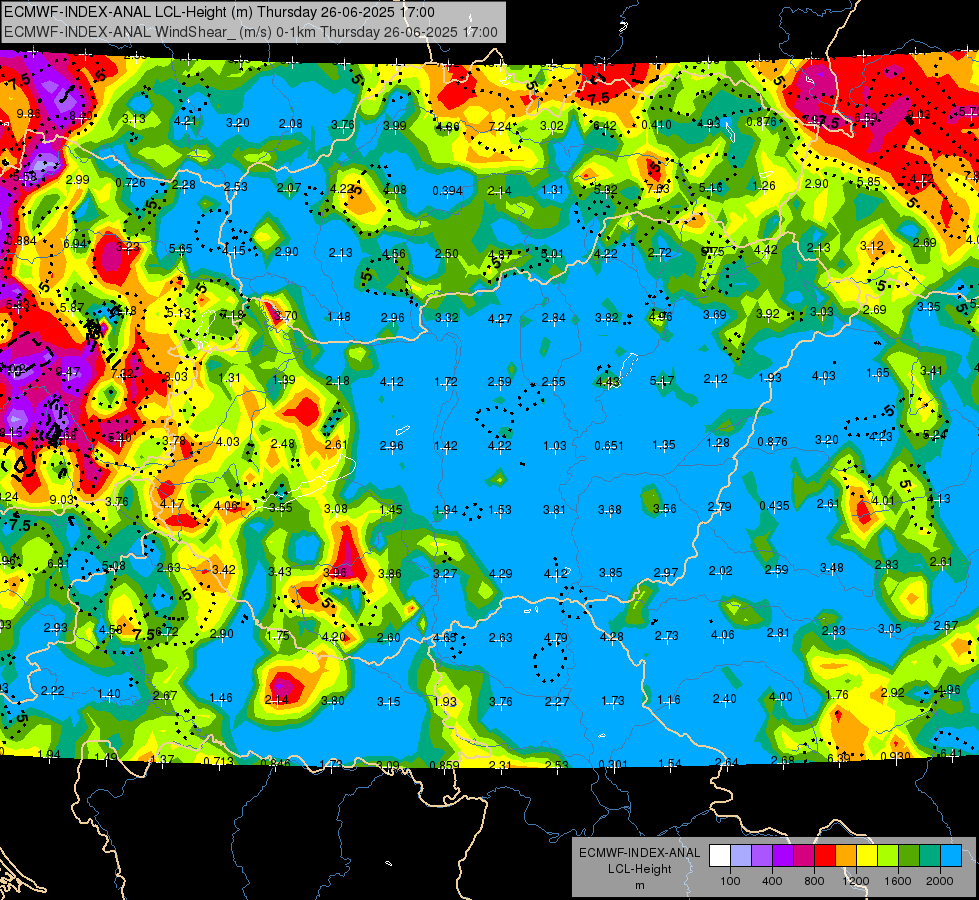The height and width of the screenshot is (900, 979).
Task: Click the wind shear value 5.24
Action: (x=935, y=434)
